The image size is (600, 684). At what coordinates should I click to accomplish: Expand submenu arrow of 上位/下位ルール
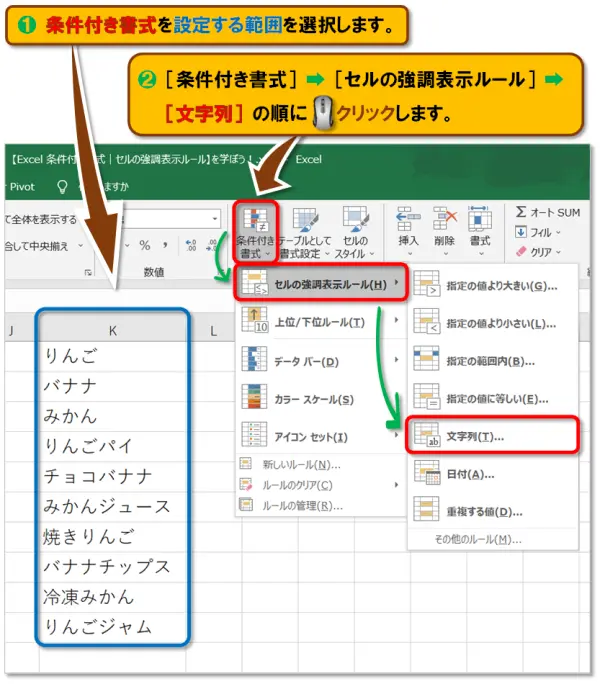coord(396,320)
